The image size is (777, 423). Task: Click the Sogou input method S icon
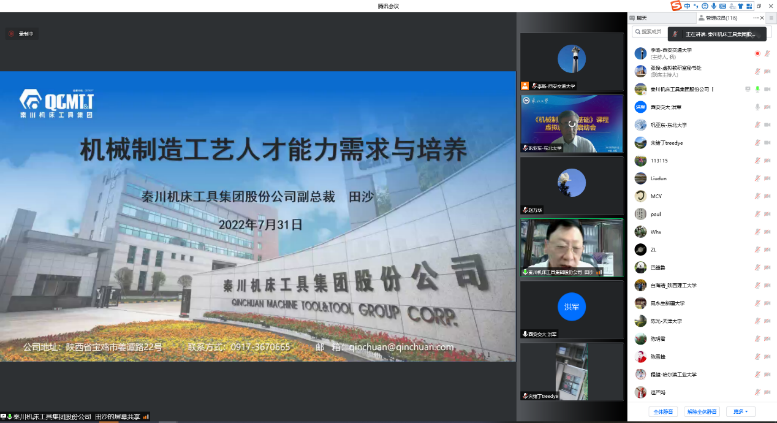tap(676, 6)
